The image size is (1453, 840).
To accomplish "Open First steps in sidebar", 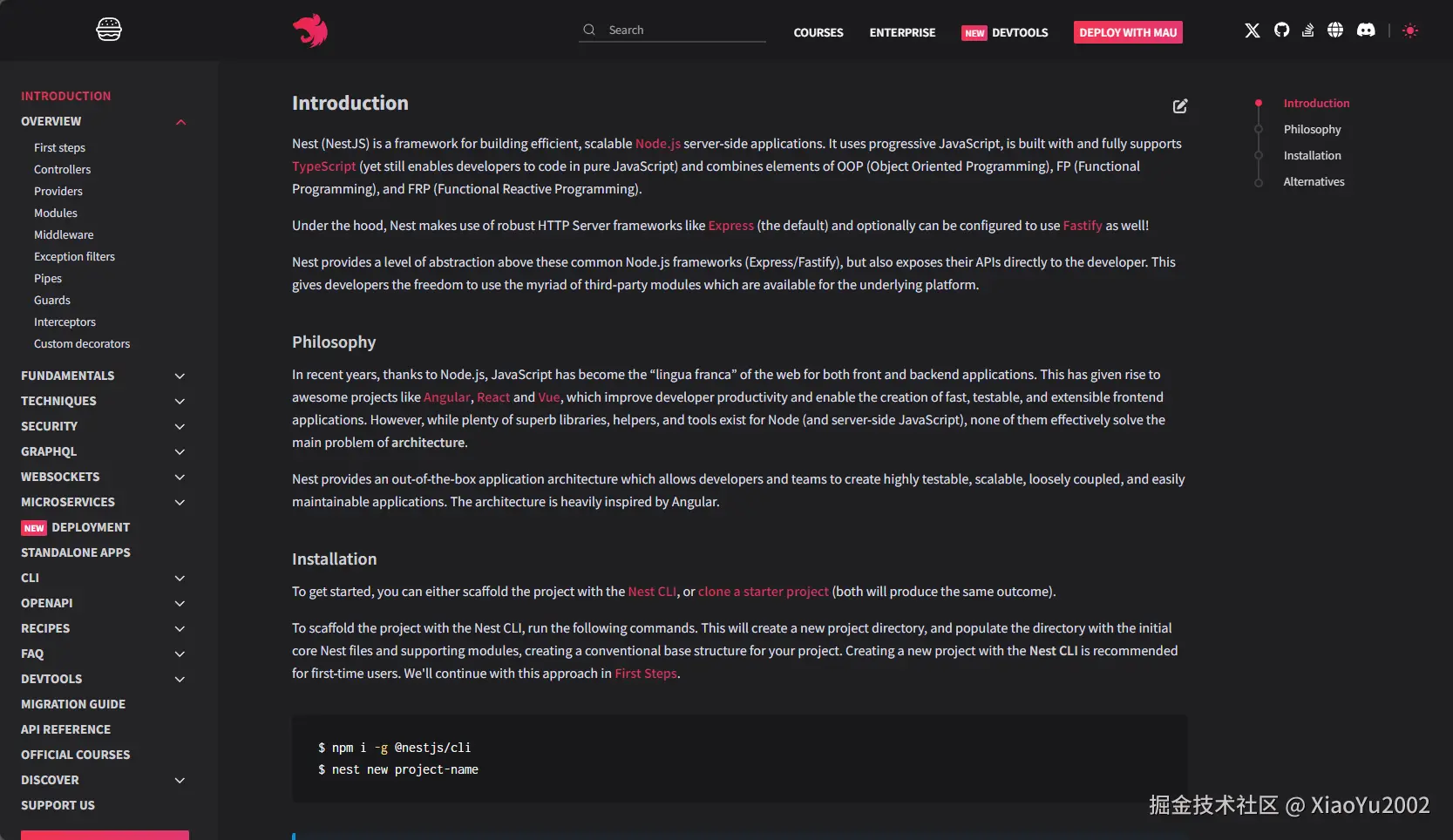I will 59,148.
